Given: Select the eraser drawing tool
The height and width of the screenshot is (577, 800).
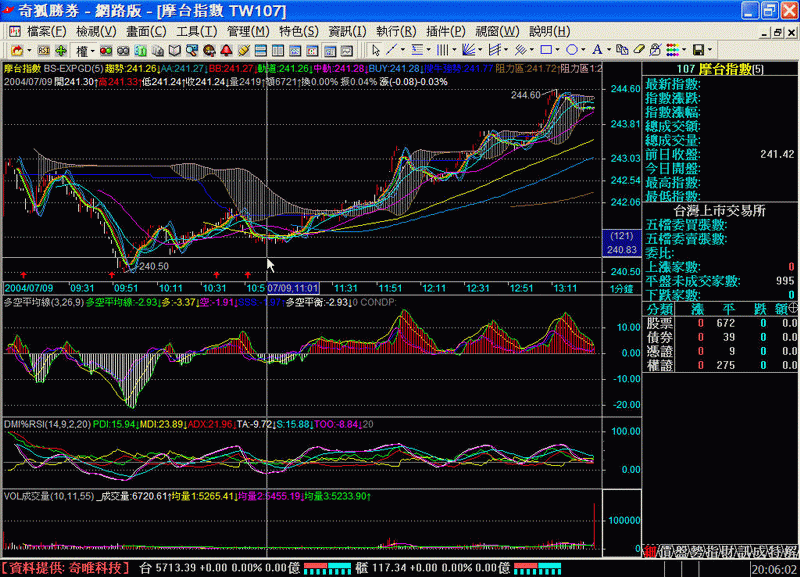Looking at the screenshot, I should pos(639,49).
